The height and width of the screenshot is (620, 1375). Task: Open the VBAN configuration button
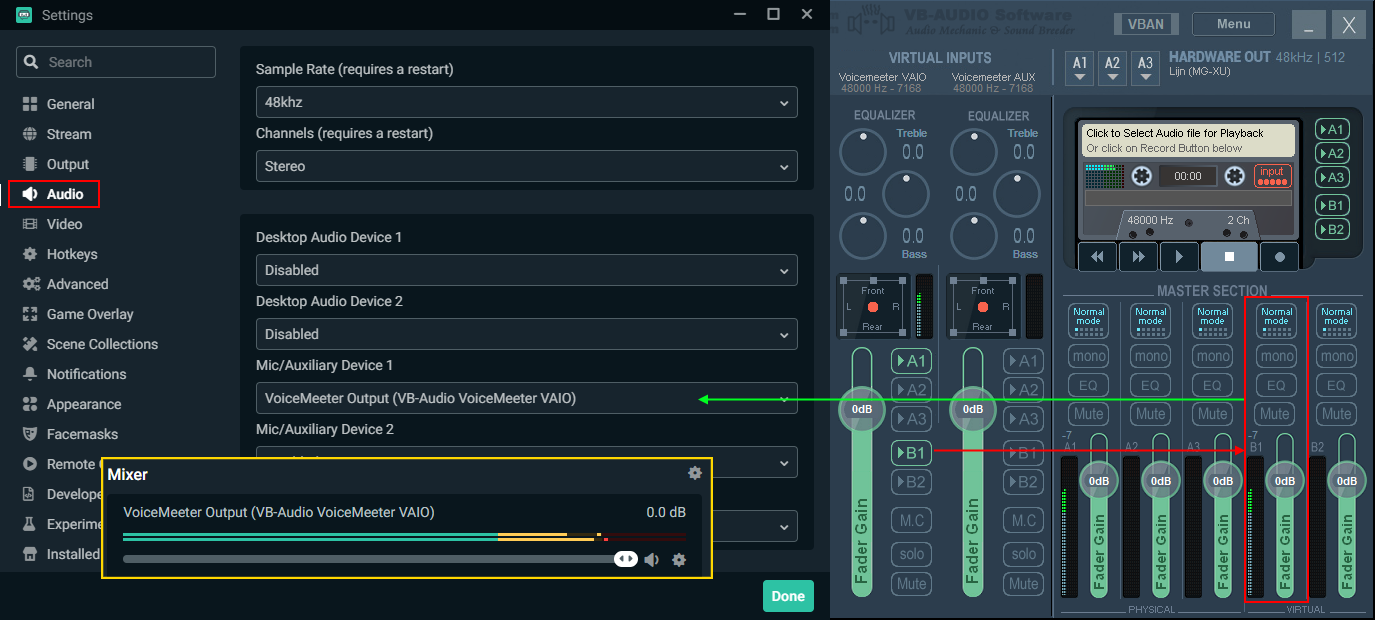(x=1145, y=24)
